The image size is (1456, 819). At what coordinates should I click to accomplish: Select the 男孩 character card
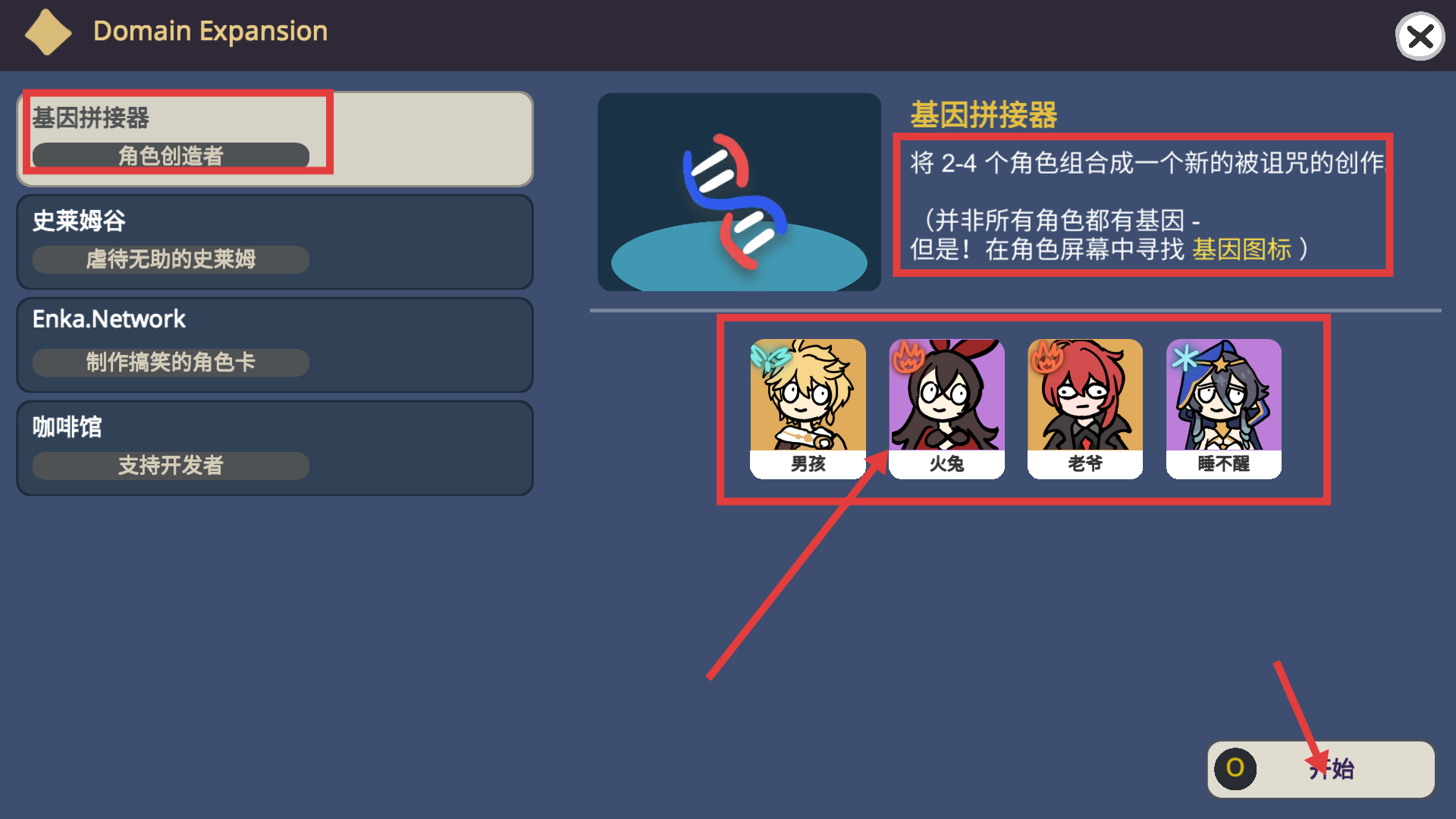[x=808, y=409]
